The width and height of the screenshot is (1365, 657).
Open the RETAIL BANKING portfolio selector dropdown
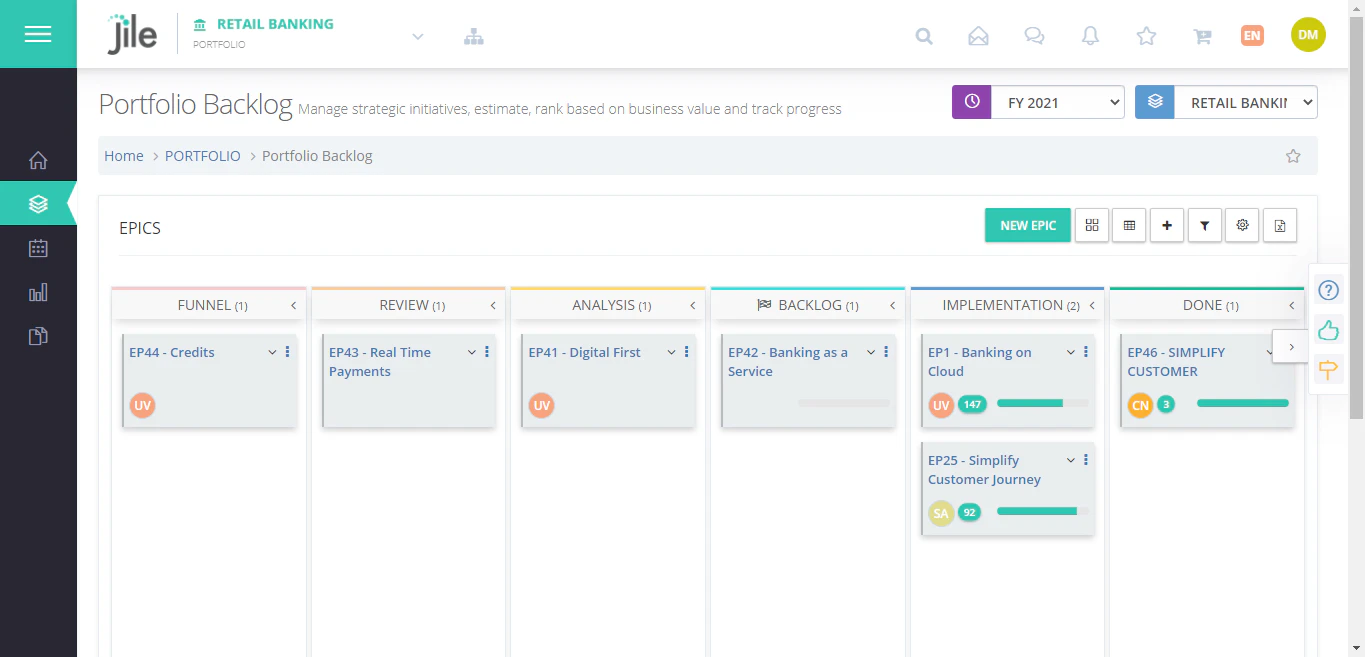[1246, 101]
